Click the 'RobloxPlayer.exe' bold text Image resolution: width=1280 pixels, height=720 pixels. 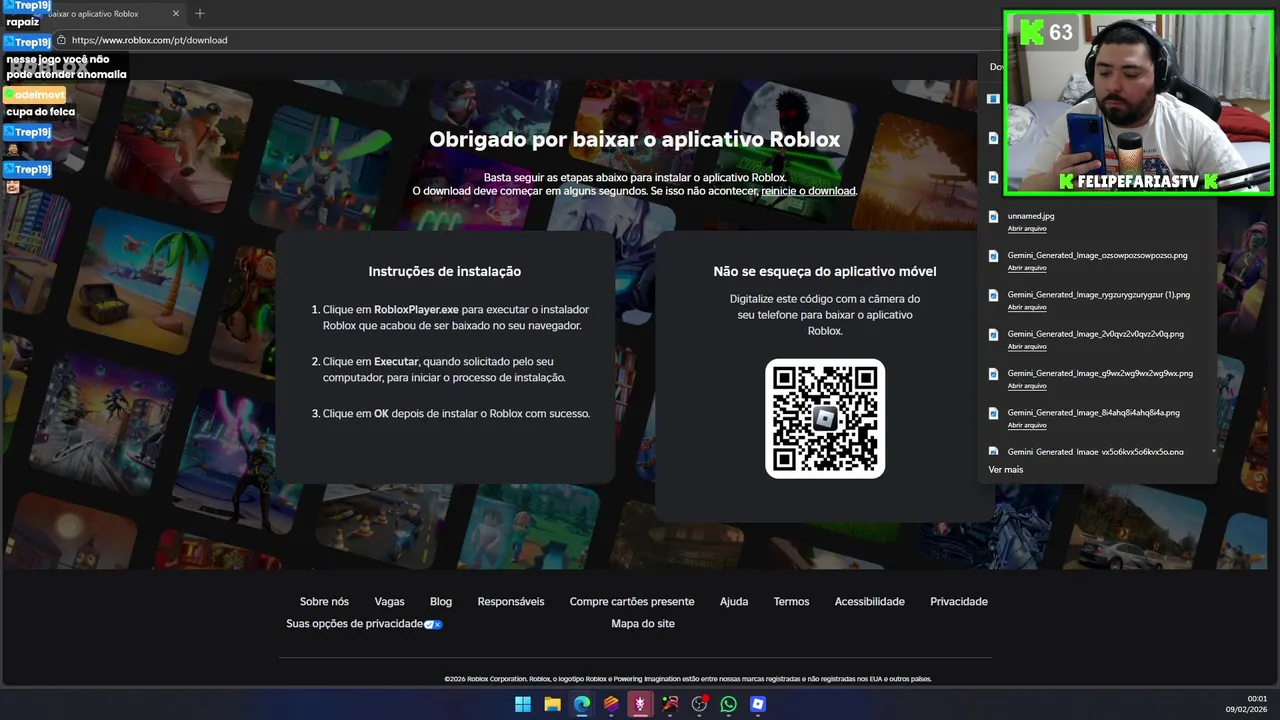[416, 310]
